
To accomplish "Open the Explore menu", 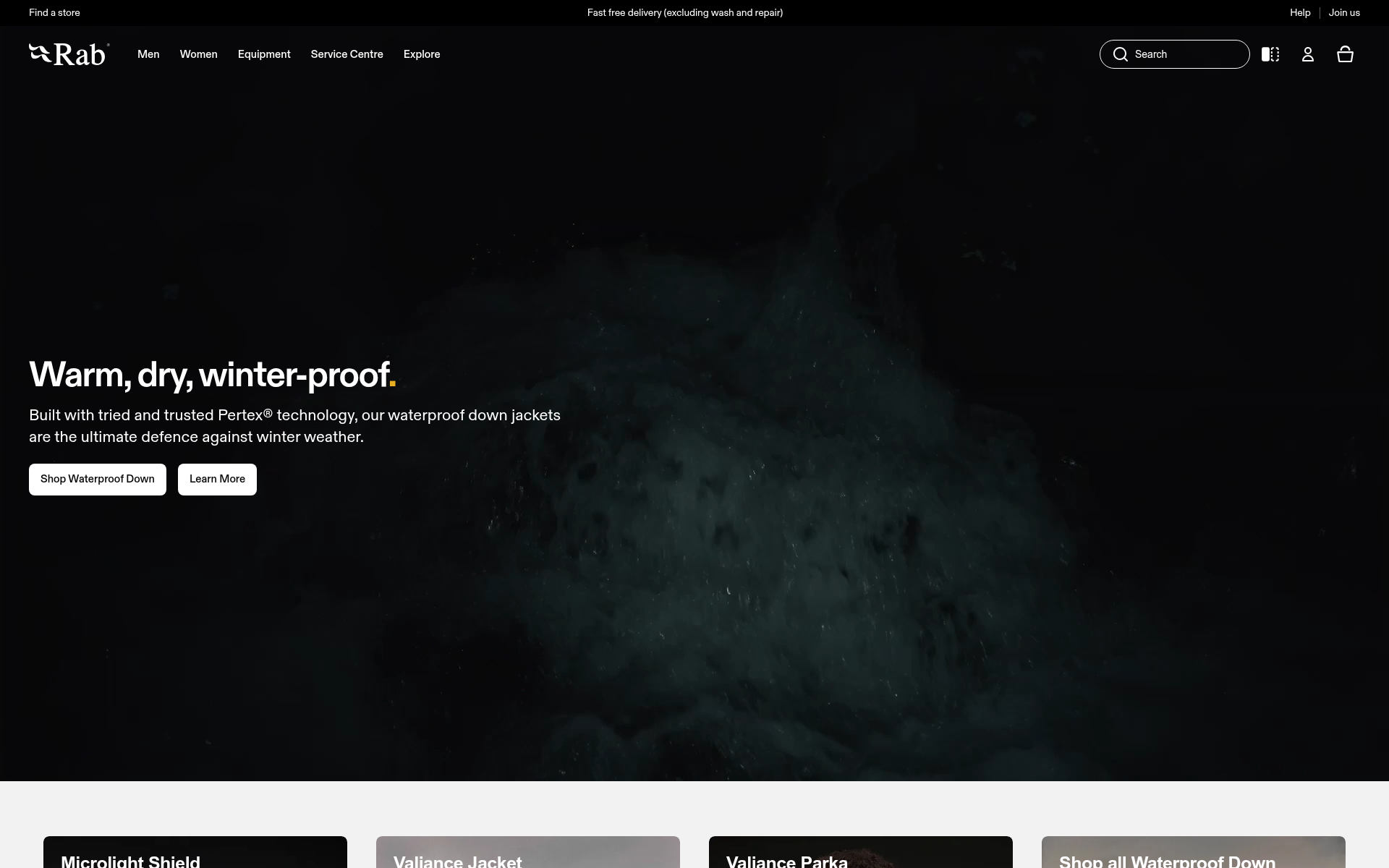I will 422,54.
